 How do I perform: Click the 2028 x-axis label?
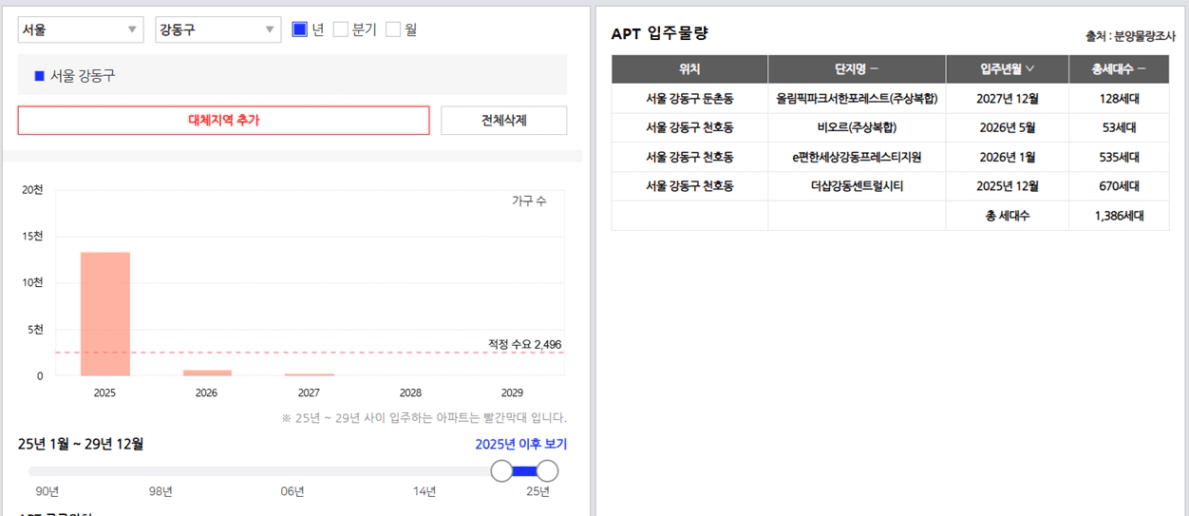point(411,393)
